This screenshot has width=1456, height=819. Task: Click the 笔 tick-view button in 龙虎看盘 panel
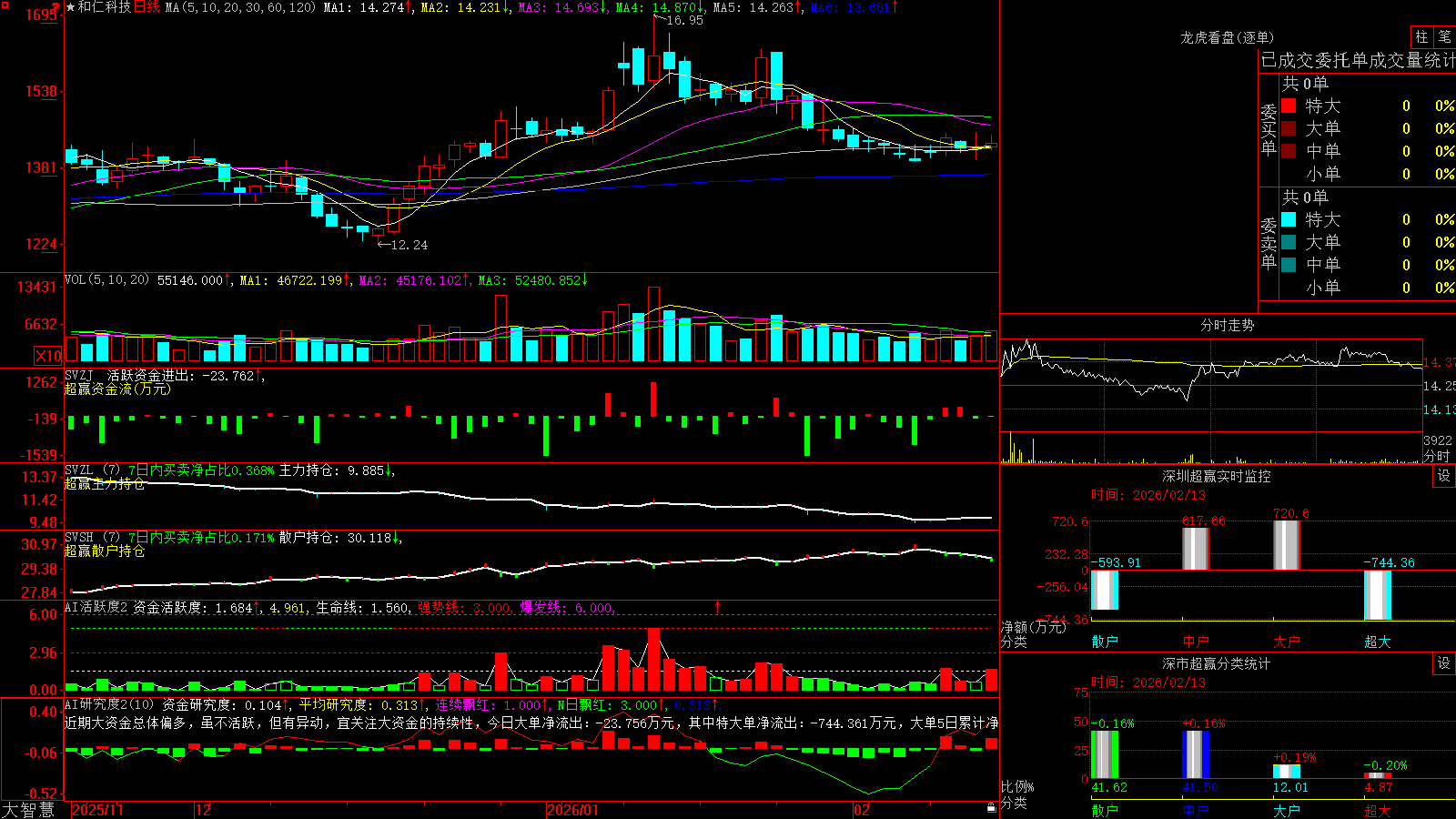coord(1445,36)
